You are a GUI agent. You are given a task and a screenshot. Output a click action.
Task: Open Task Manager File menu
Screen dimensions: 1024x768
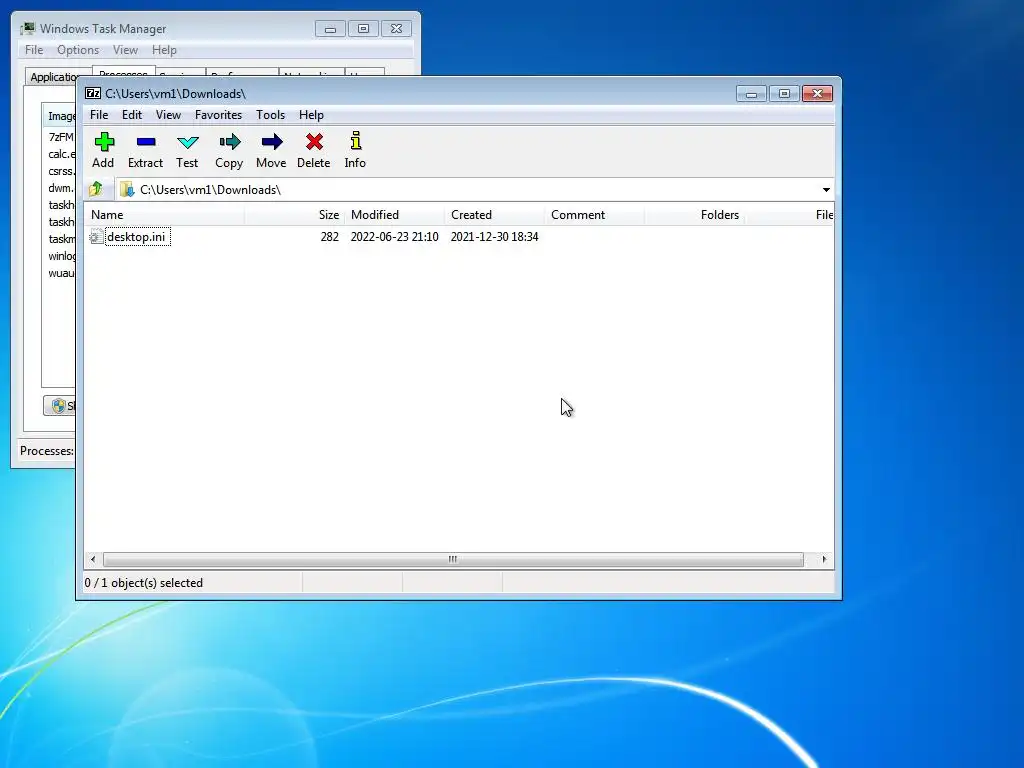[x=34, y=50]
